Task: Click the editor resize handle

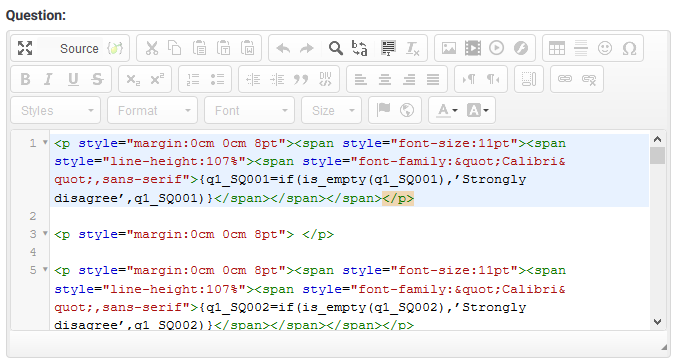Action: coord(664,347)
